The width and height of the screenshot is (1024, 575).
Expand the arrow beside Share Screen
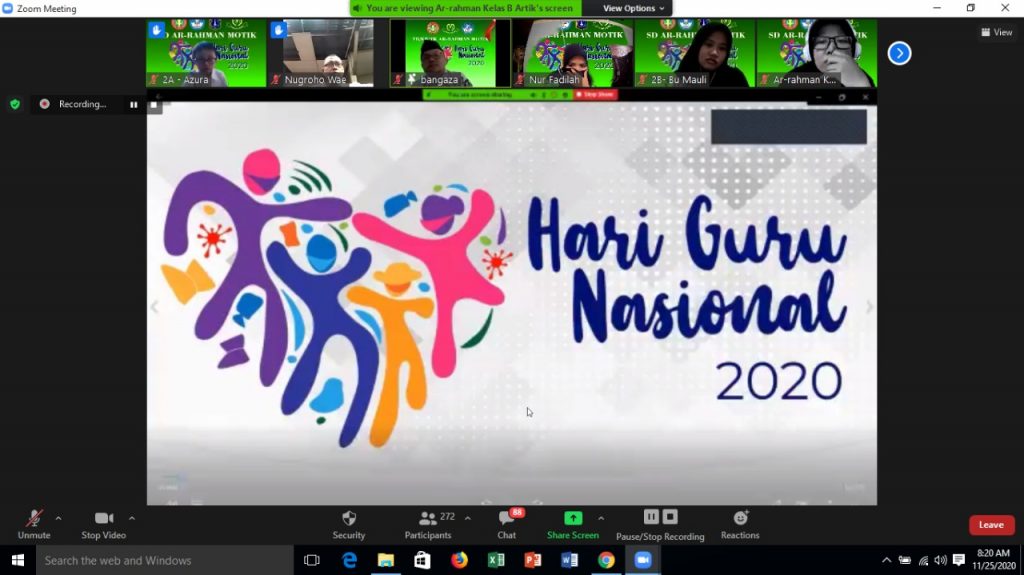click(x=601, y=518)
